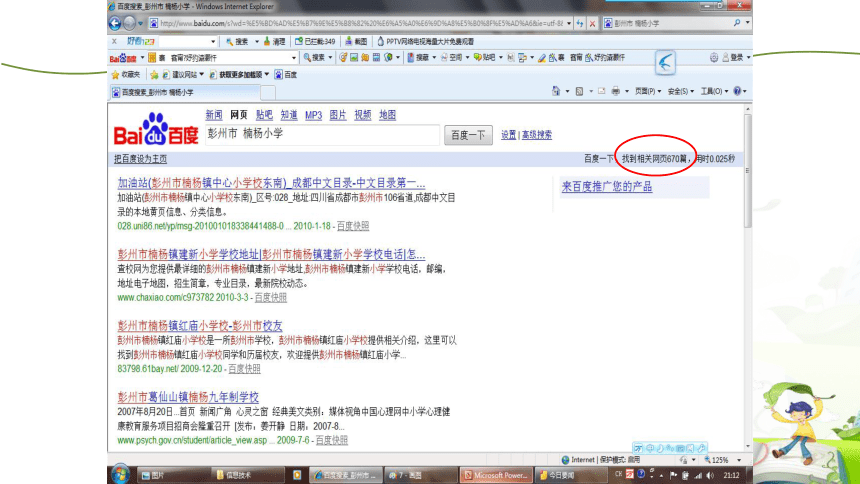This screenshot has width=860, height=484.
Task: Switch to Baidu 贴吧 tab
Action: point(264,115)
